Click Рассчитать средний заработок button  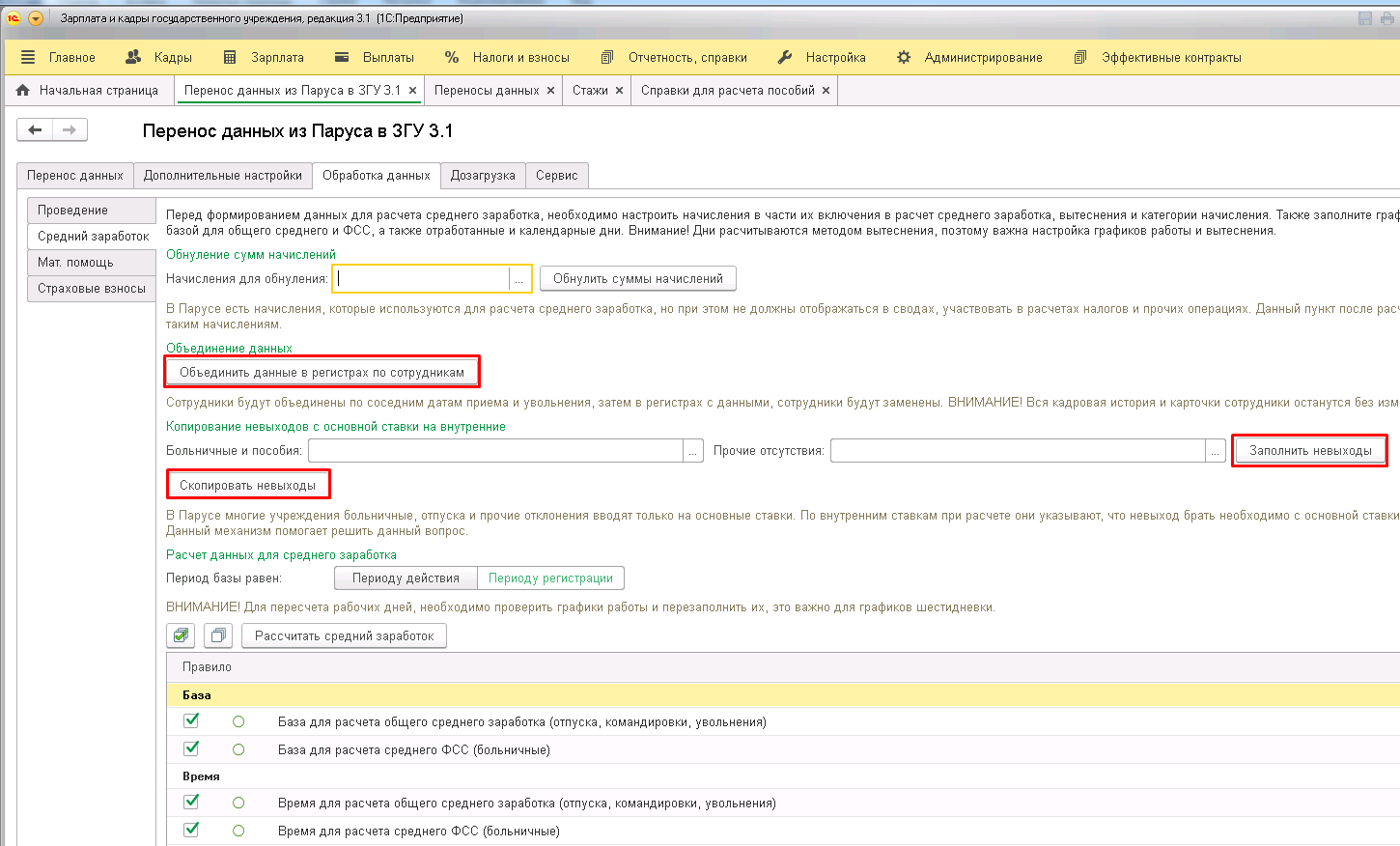coord(344,635)
